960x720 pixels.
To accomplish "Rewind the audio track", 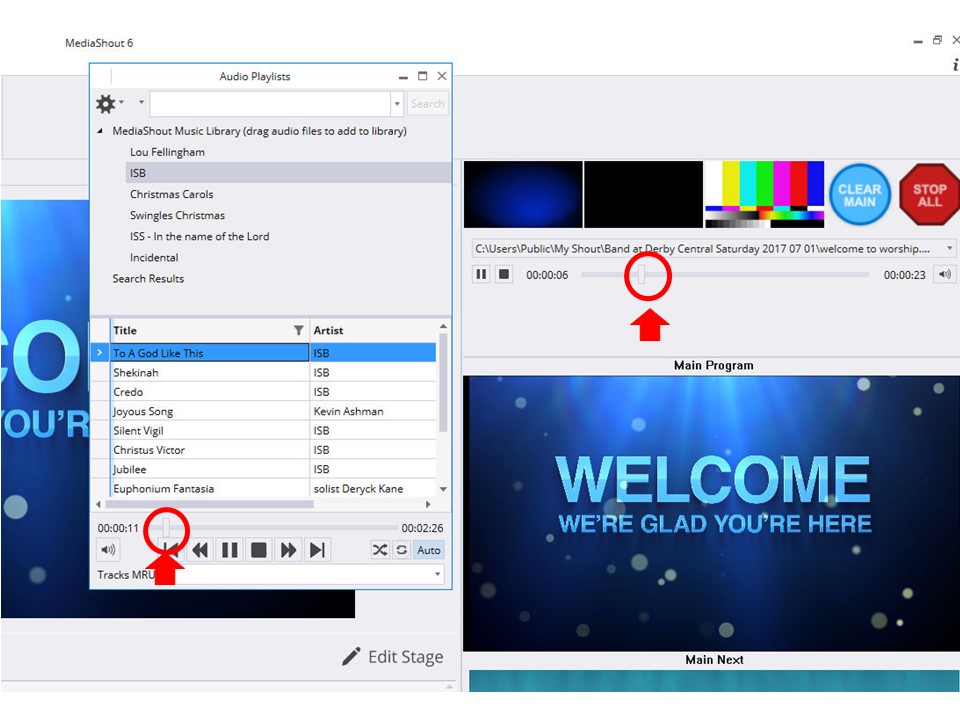I will click(x=201, y=549).
